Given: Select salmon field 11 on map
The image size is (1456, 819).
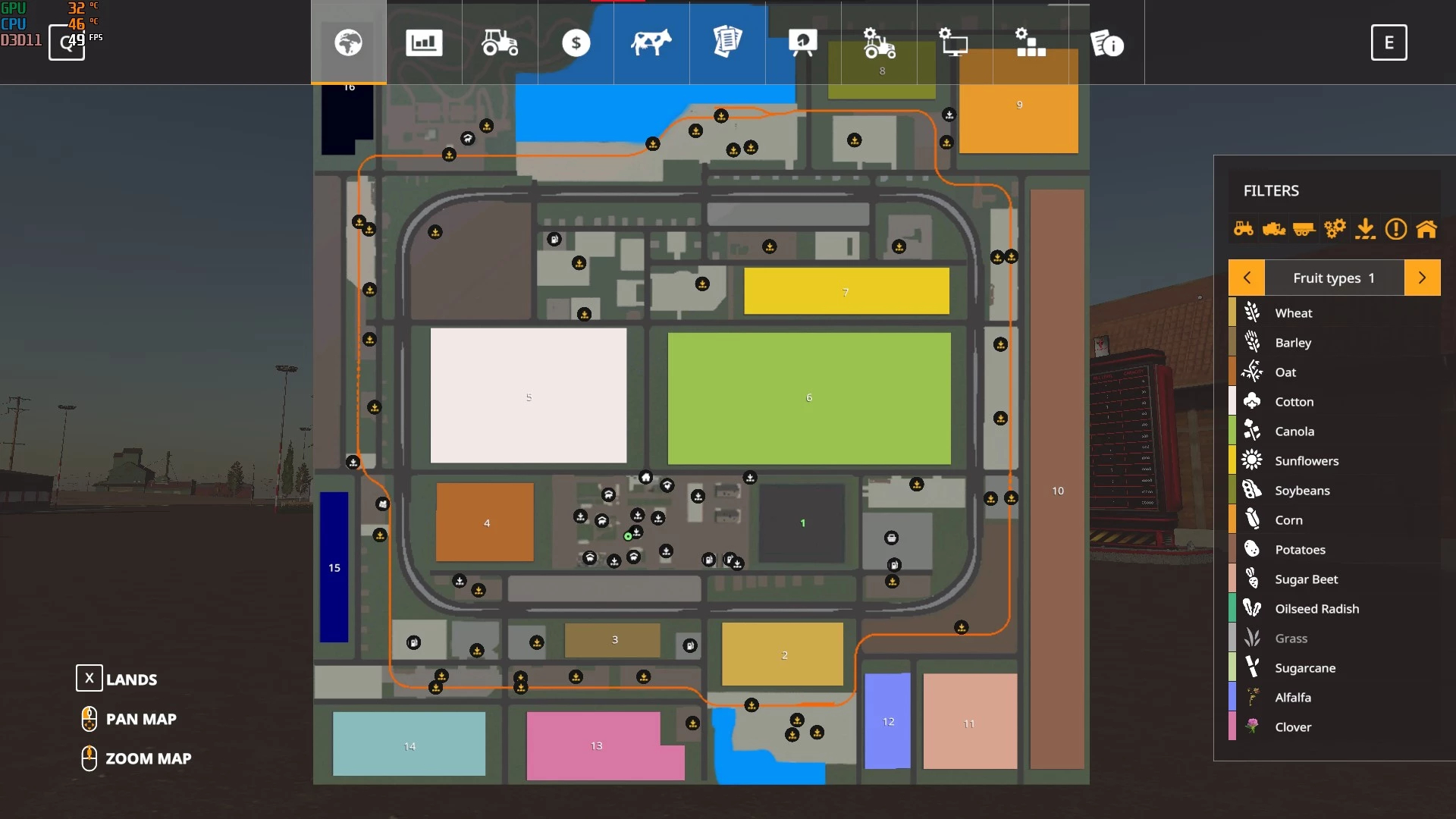Looking at the screenshot, I should pyautogui.click(x=971, y=721).
